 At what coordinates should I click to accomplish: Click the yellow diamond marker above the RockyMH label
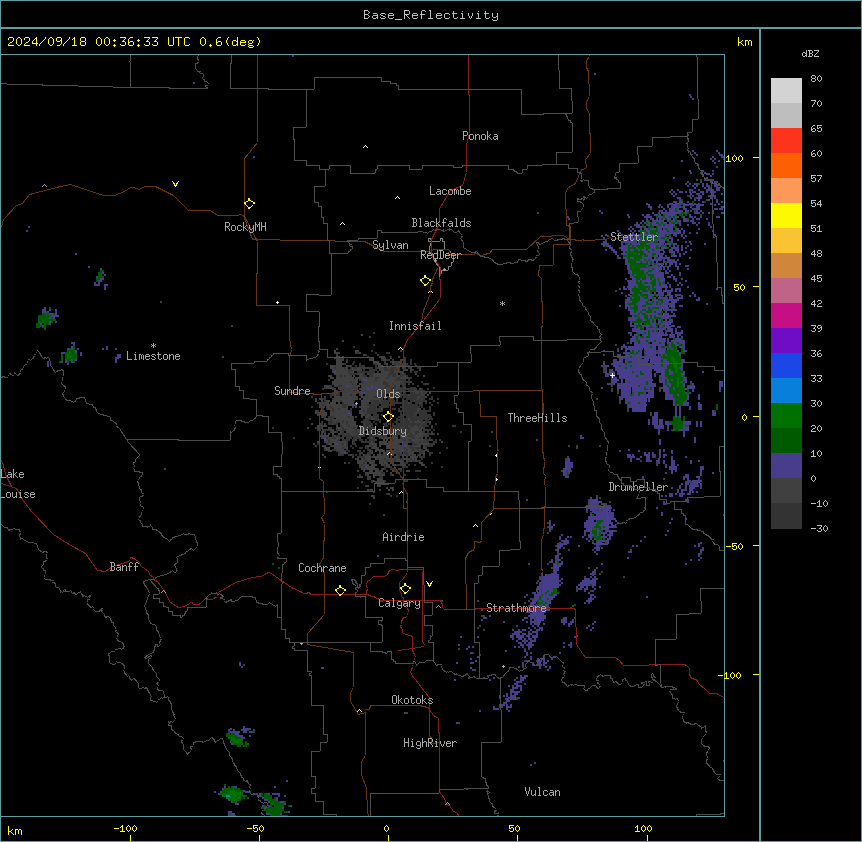tap(250, 204)
